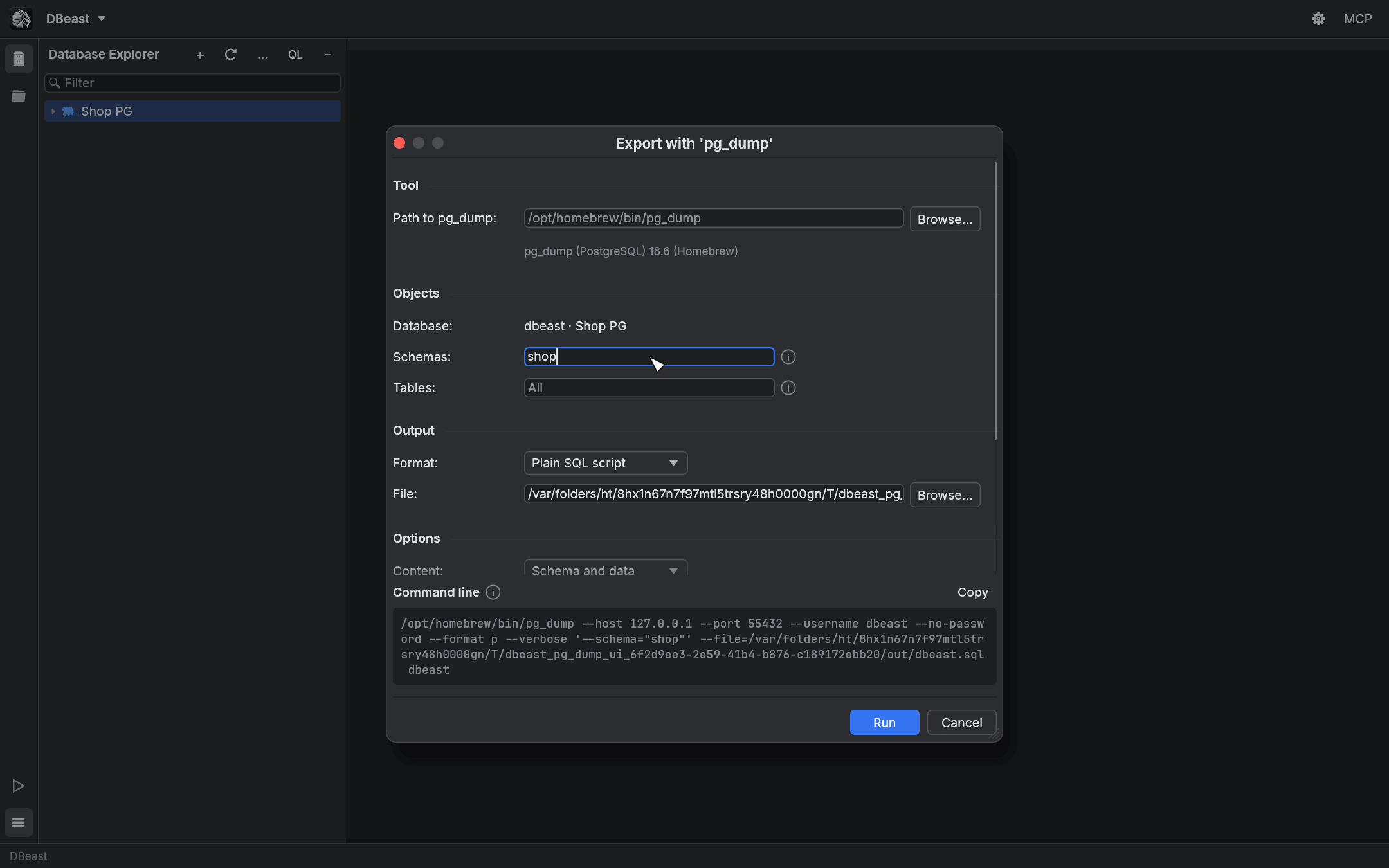Expand the Shop PG tree node
This screenshot has width=1389, height=868.
point(53,111)
